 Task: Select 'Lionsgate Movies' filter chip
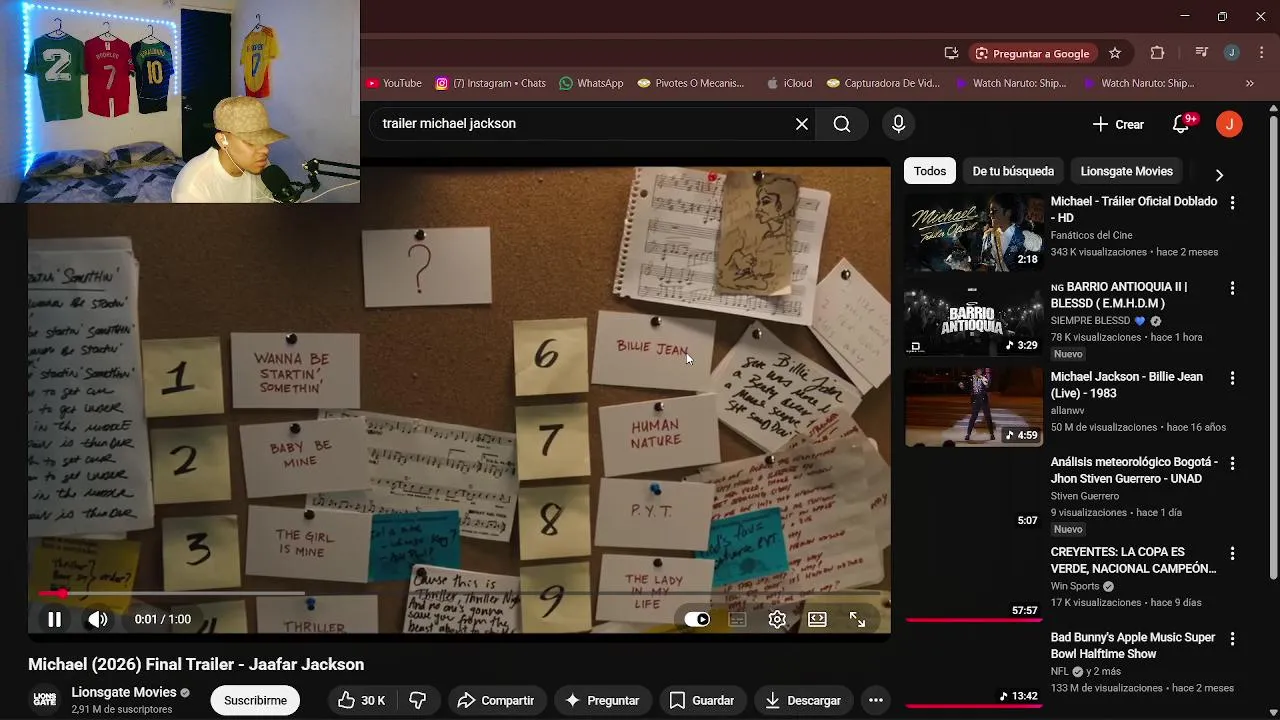[1126, 171]
